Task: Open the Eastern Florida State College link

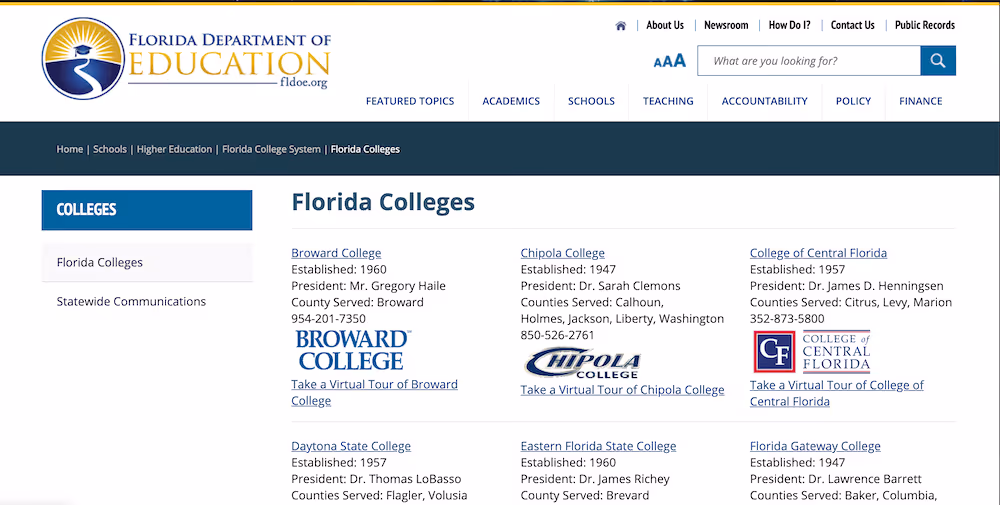Action: [598, 446]
